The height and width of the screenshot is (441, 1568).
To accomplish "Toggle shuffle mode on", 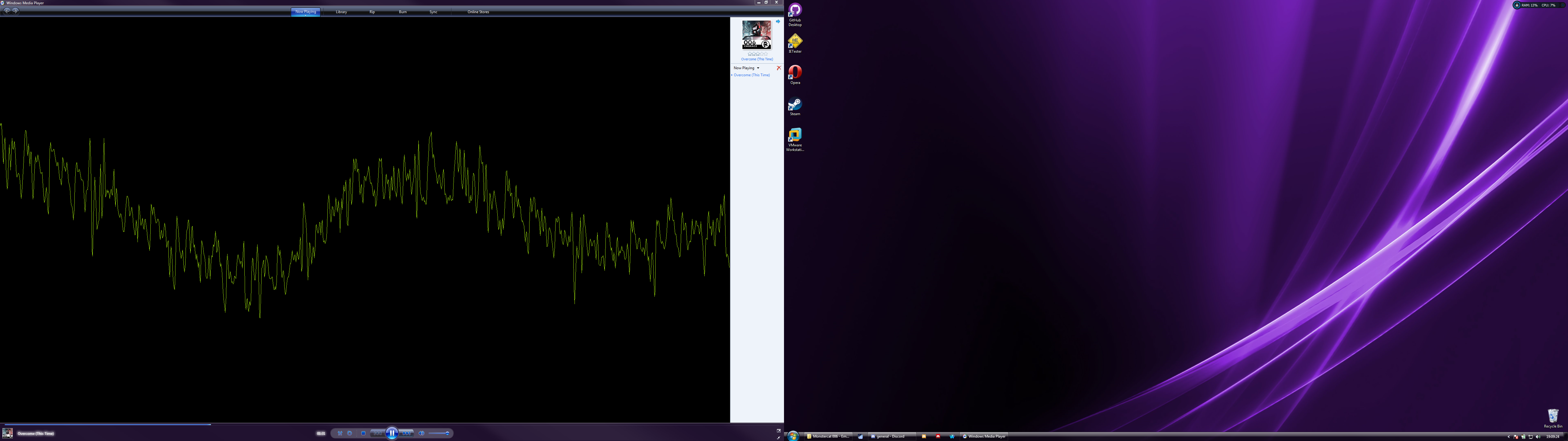I will point(340,433).
